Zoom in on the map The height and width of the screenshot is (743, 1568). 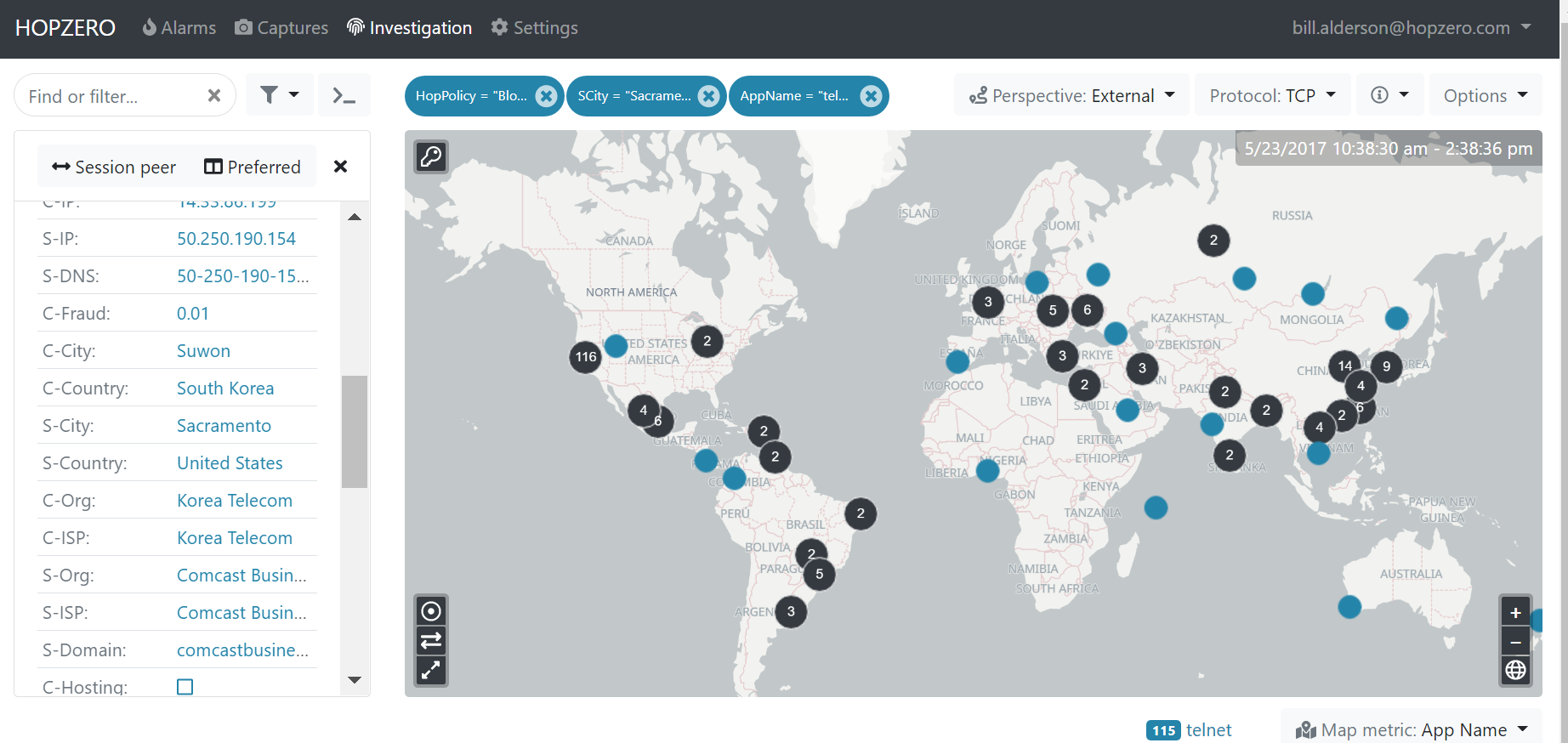tap(1515, 612)
